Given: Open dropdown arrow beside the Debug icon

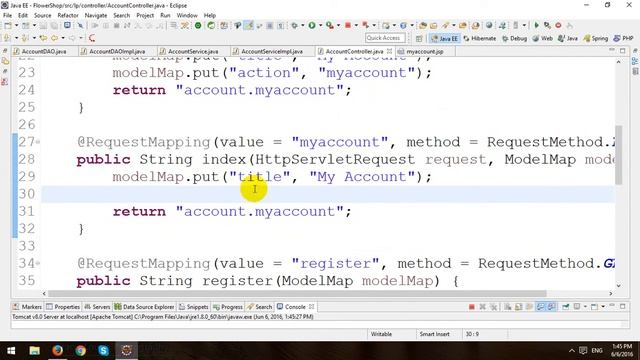Looking at the screenshot, I should (x=302, y=25).
